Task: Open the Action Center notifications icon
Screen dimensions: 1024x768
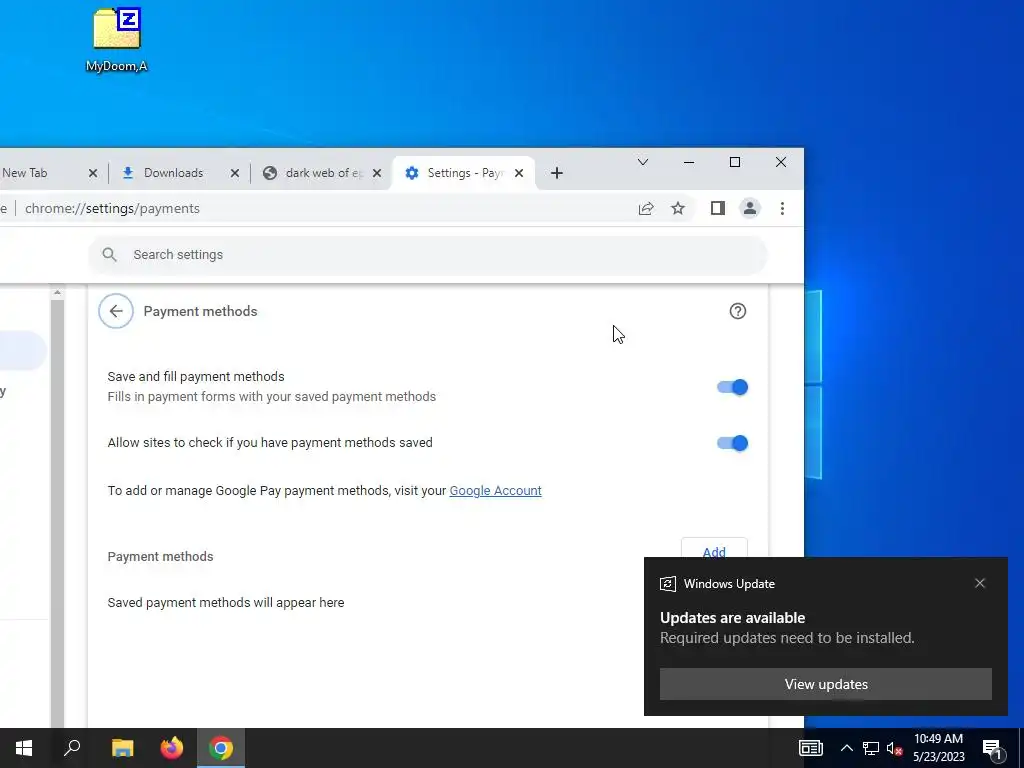Action: click(991, 749)
